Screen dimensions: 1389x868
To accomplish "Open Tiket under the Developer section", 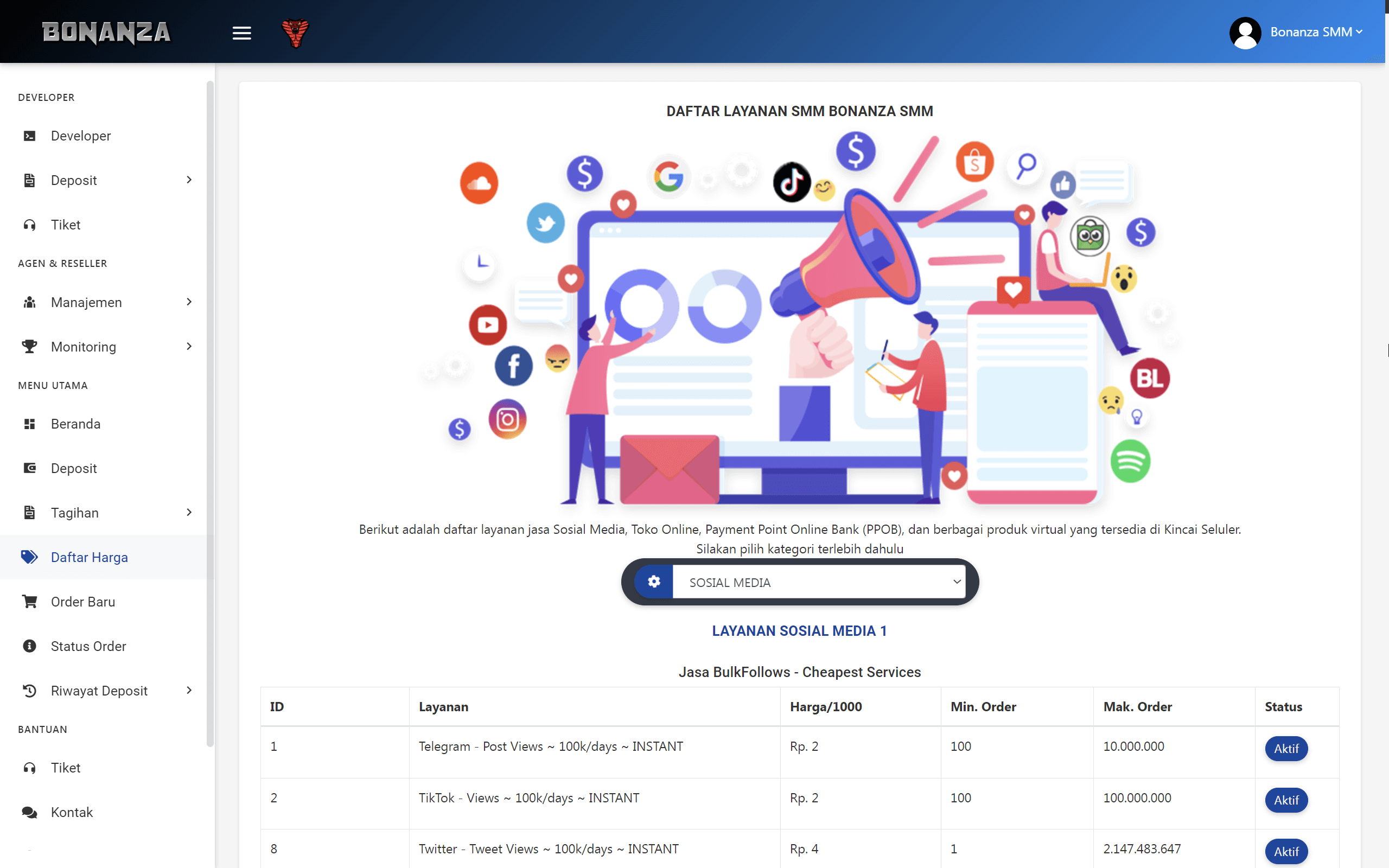I will [x=66, y=225].
